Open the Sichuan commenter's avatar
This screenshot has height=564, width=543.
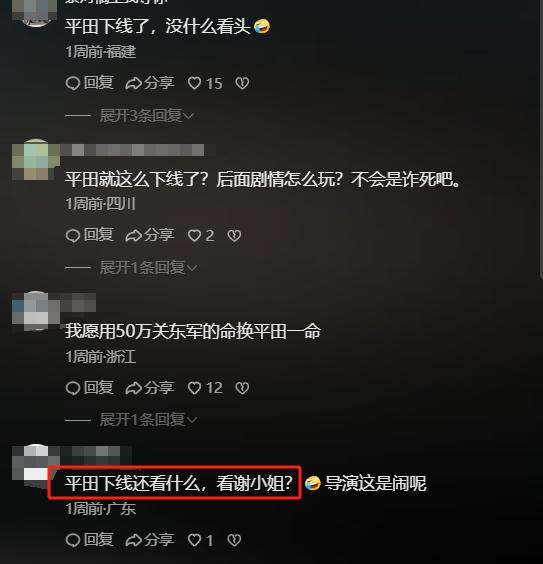(35, 159)
